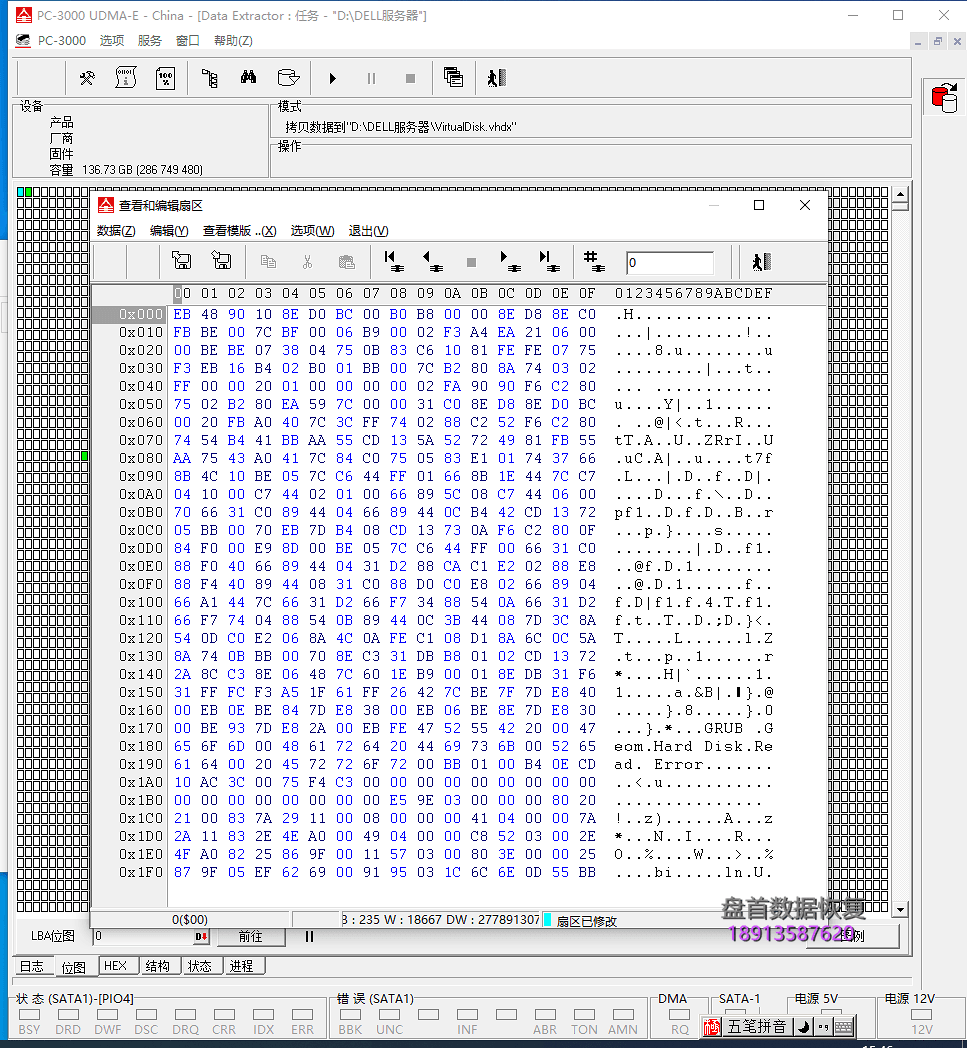
Task: Click the exit running-man icon in main toolbar
Action: pyautogui.click(x=497, y=78)
